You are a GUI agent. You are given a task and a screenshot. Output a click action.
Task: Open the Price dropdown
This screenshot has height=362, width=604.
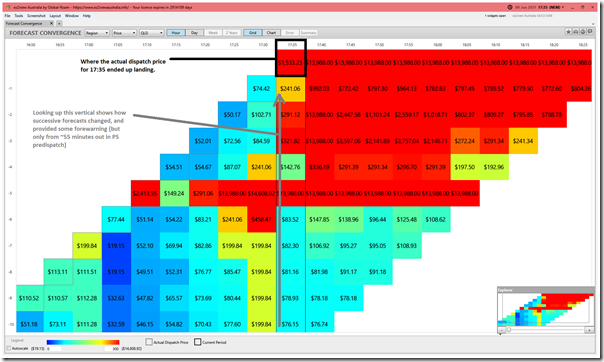pyautogui.click(x=124, y=33)
